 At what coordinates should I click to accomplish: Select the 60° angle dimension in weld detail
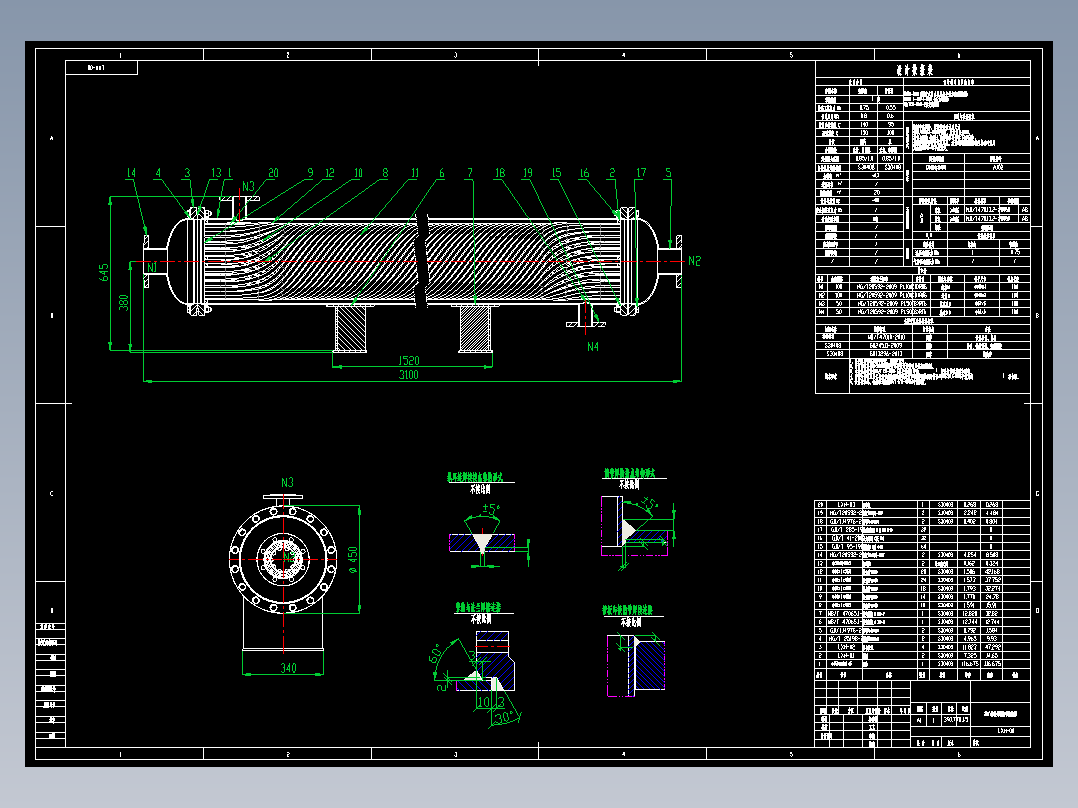435,654
